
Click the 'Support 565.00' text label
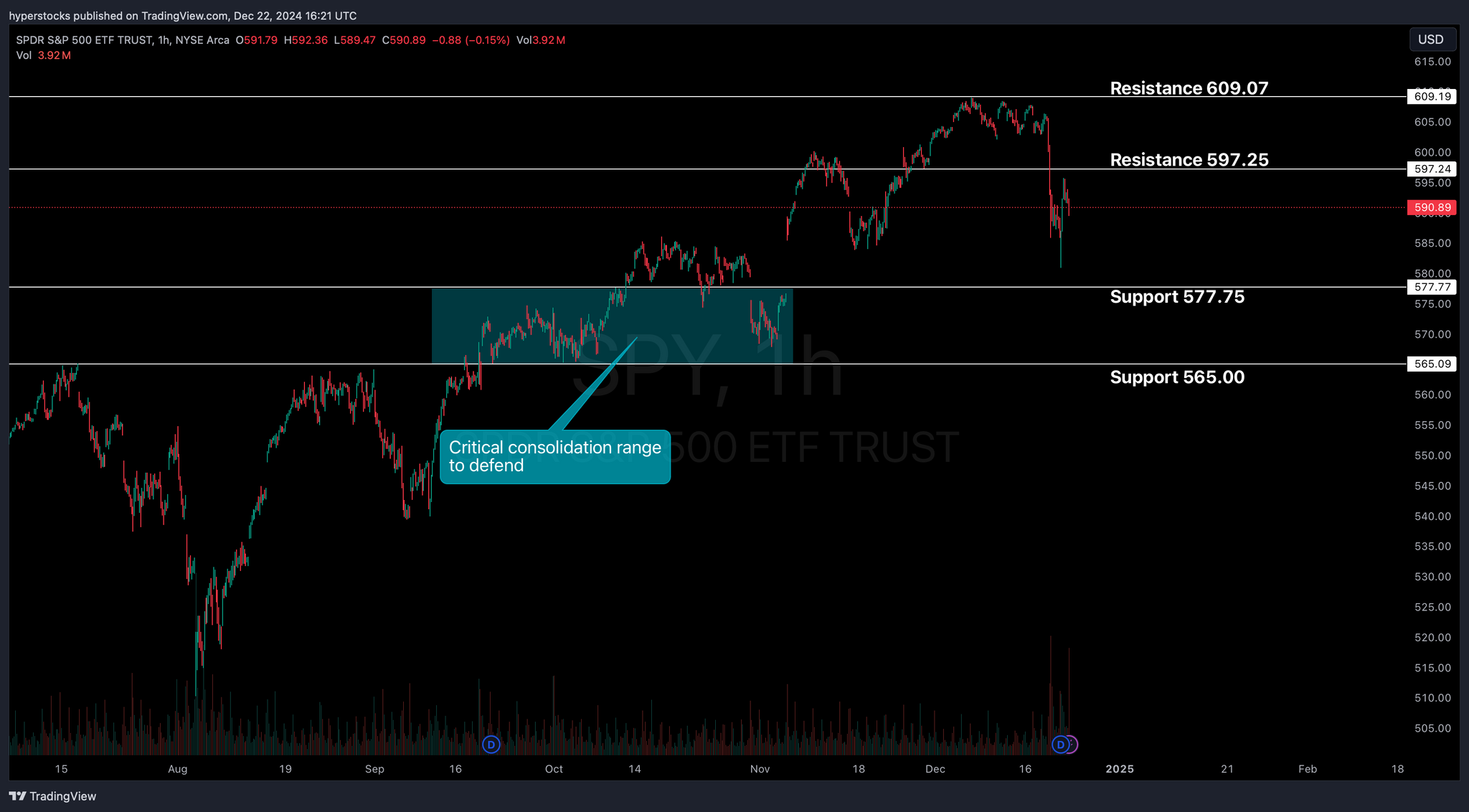[1177, 377]
